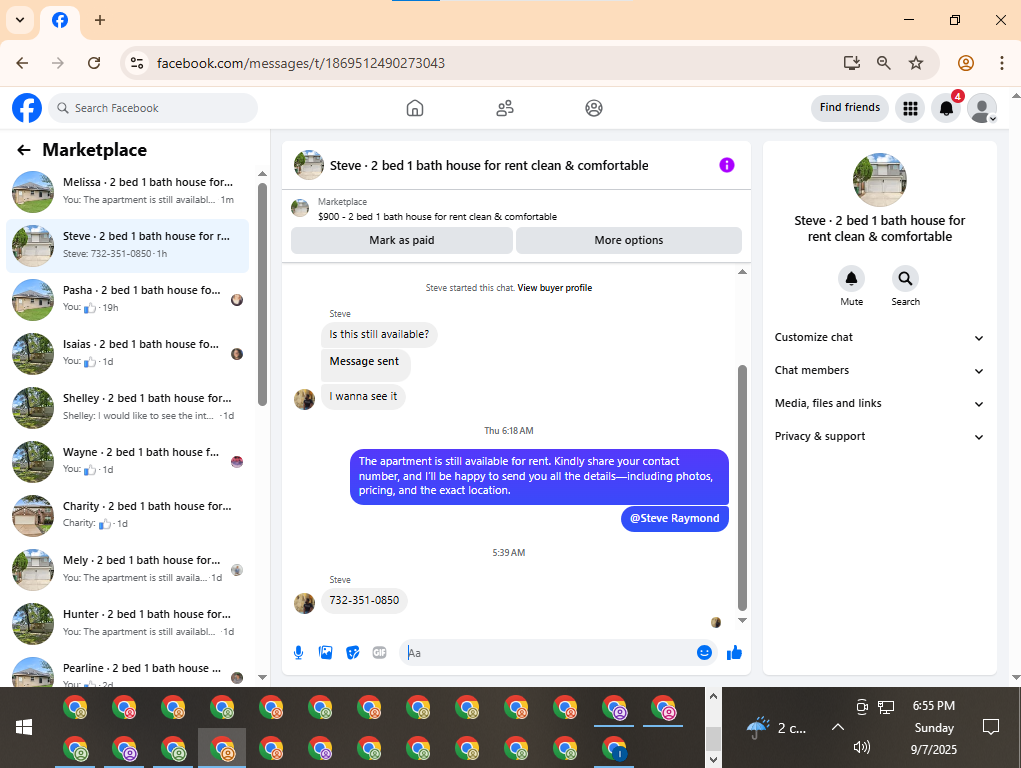Image resolution: width=1021 pixels, height=768 pixels.
Task: Open Pasha conversation
Action: tap(128, 300)
